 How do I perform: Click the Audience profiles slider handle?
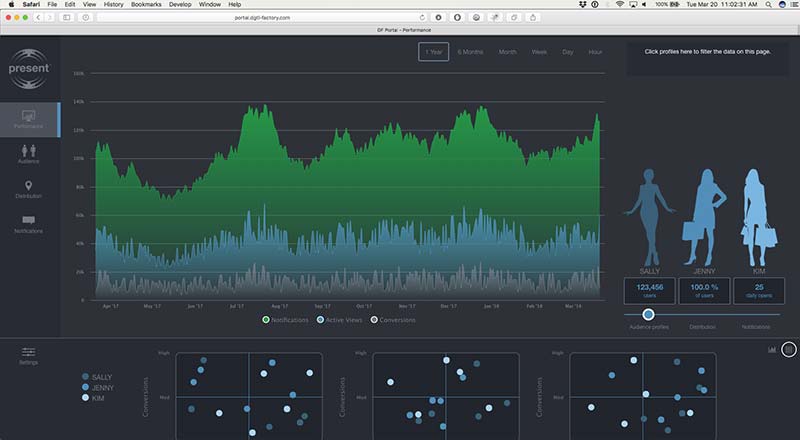648,314
